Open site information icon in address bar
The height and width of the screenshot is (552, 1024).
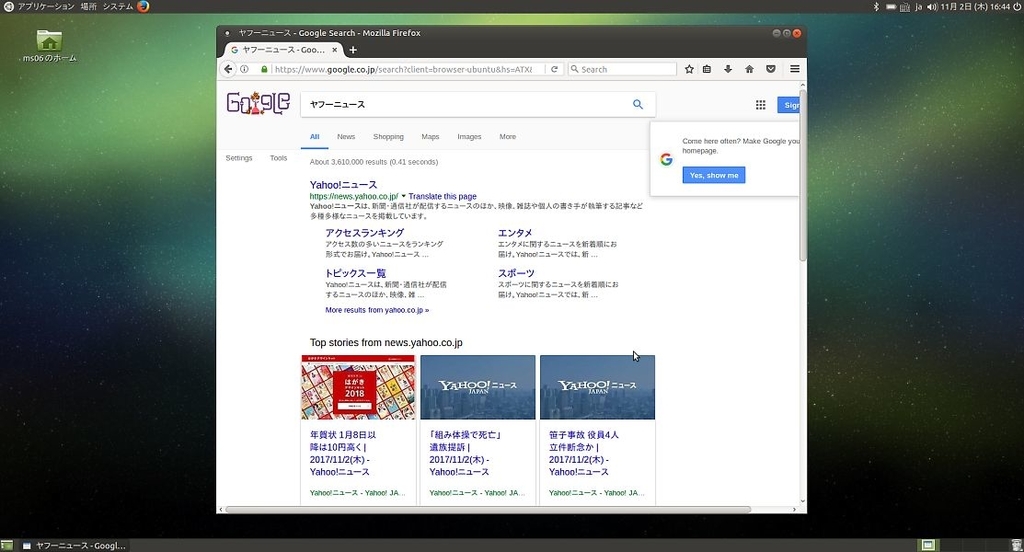pos(244,69)
